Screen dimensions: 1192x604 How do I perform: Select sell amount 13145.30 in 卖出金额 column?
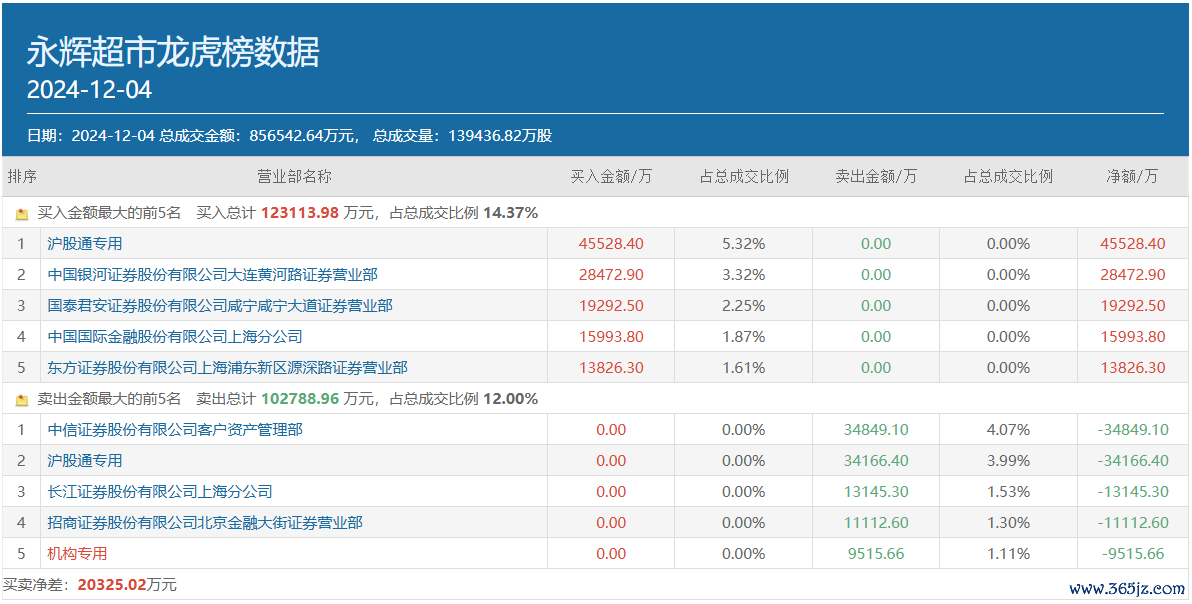pos(876,492)
